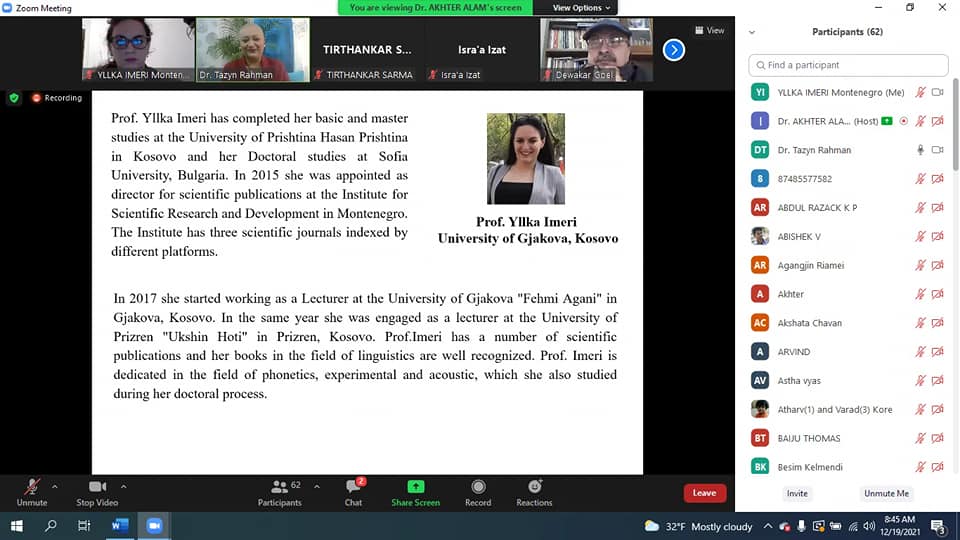Click ABISHEK V's profile photo avatar
The width and height of the screenshot is (960, 540).
pyautogui.click(x=760, y=236)
